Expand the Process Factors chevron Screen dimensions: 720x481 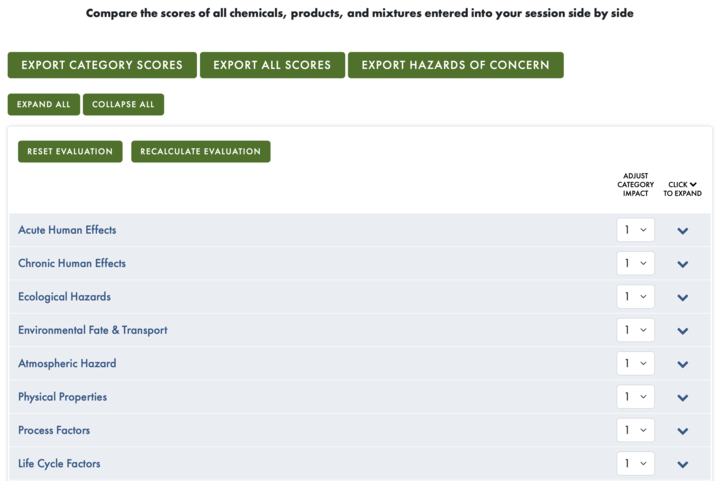[x=682, y=431]
